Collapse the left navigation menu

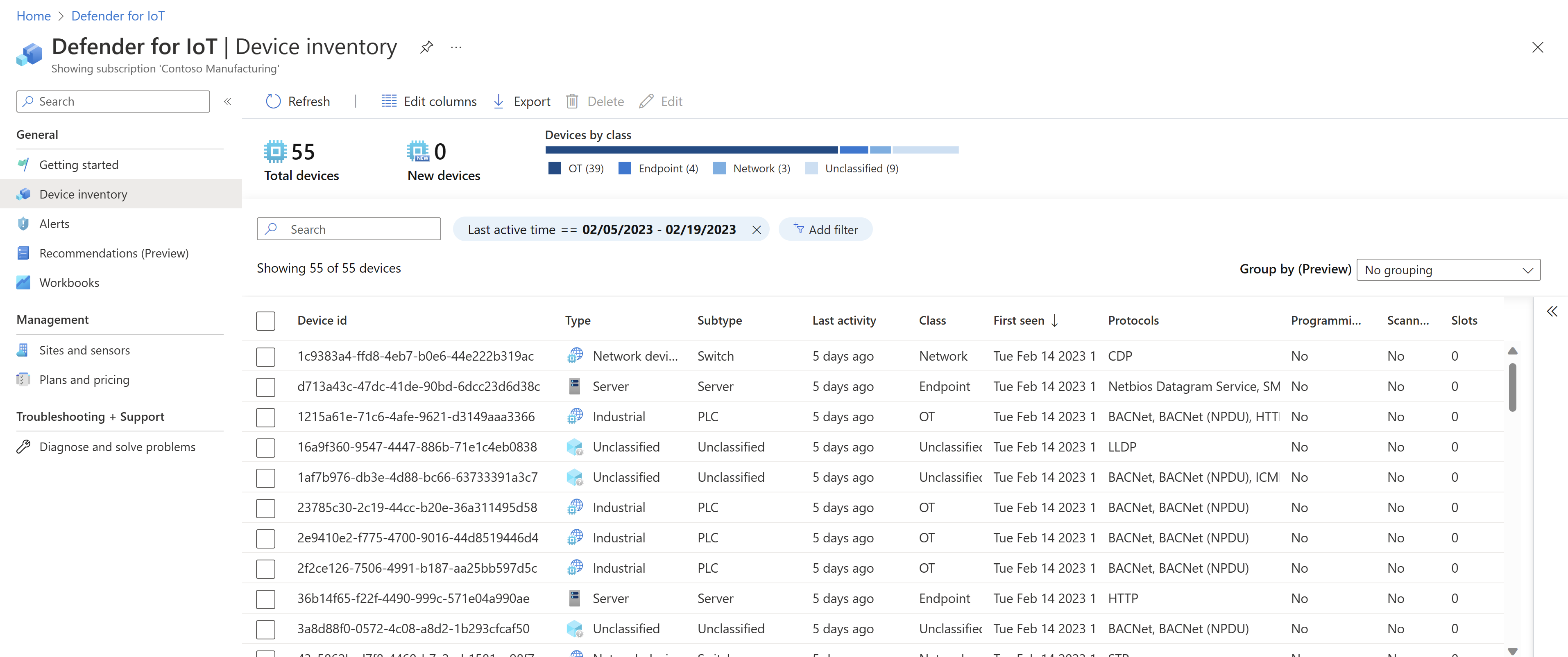click(227, 101)
